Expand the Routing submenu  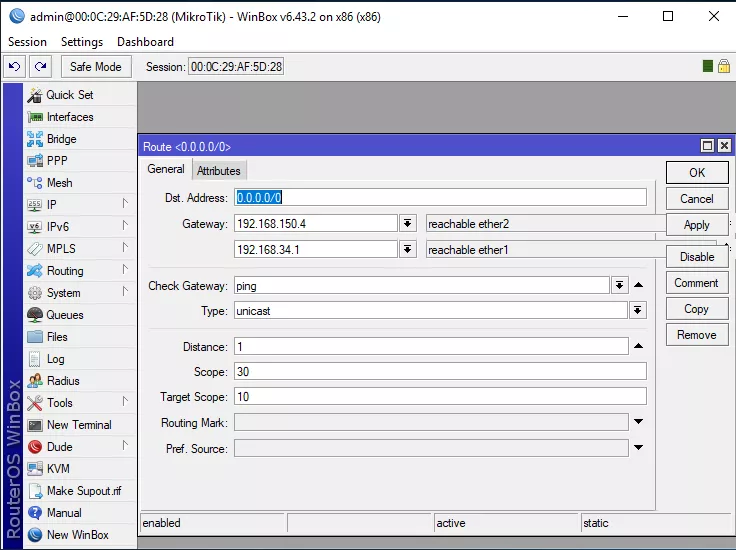coord(80,271)
